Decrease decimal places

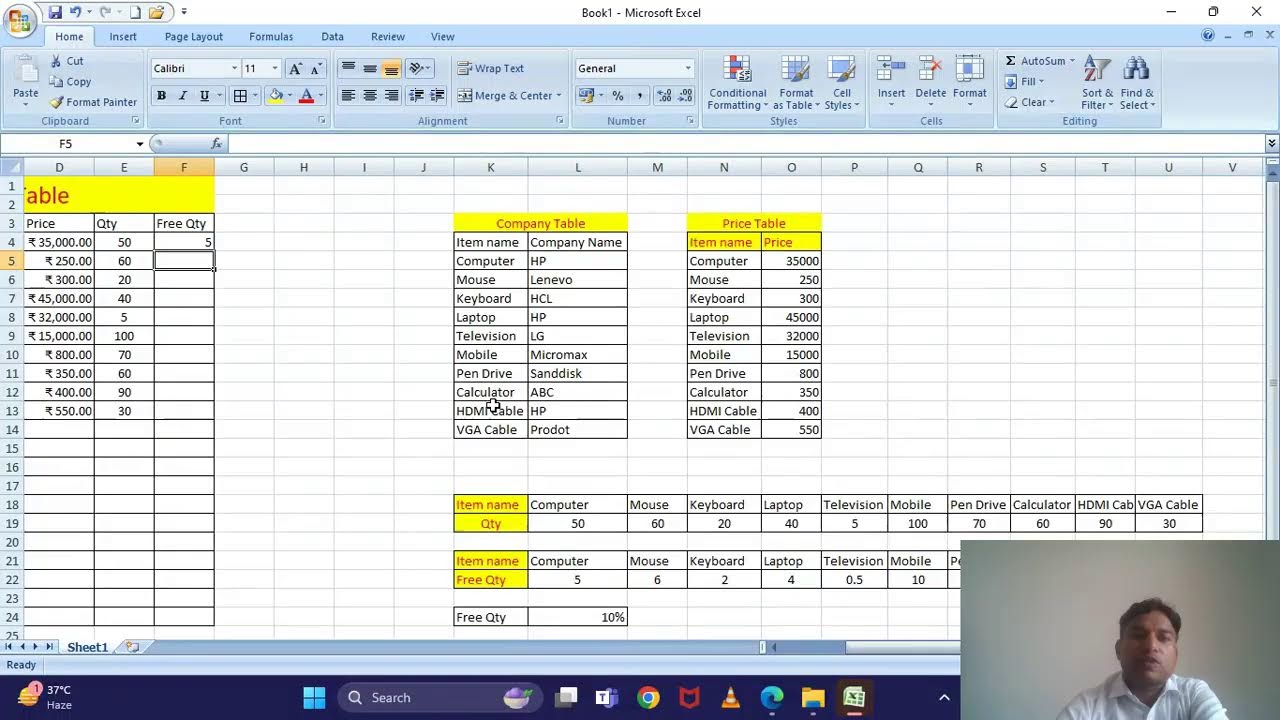[685, 96]
